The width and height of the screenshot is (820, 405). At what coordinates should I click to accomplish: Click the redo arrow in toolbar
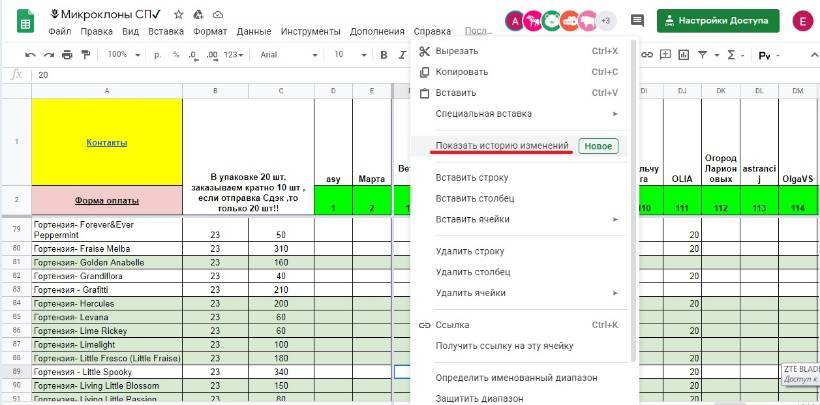point(48,54)
